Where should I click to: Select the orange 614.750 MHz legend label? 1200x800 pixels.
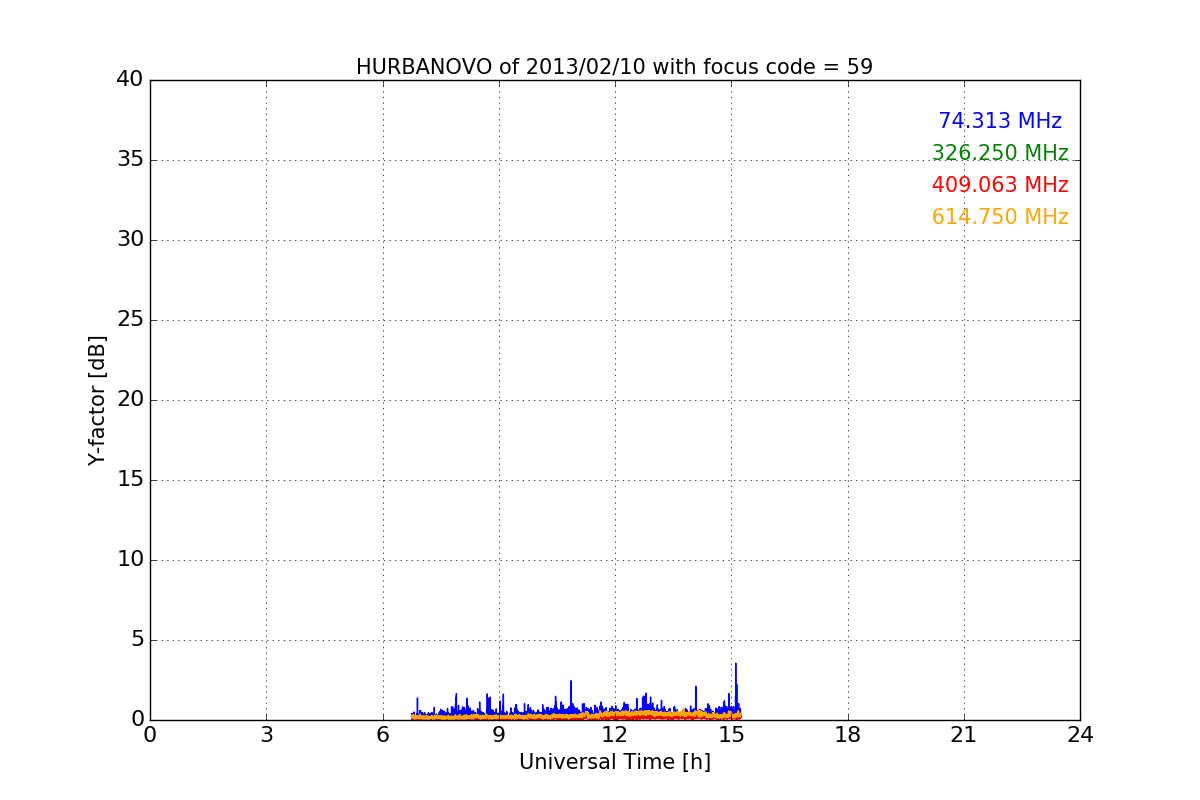click(x=1000, y=217)
